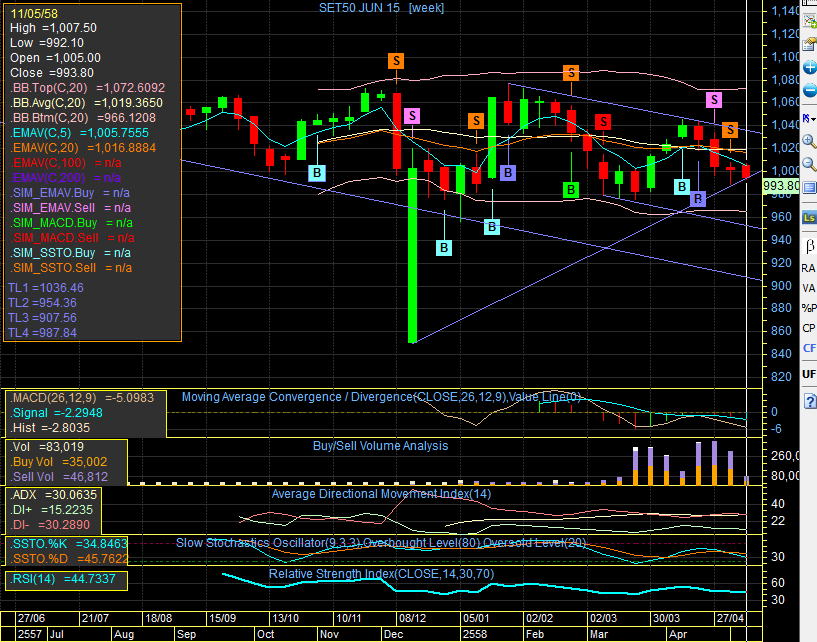Image resolution: width=817 pixels, height=642 pixels.
Task: Click the 08/12 date on the time axis
Action: tap(413, 619)
